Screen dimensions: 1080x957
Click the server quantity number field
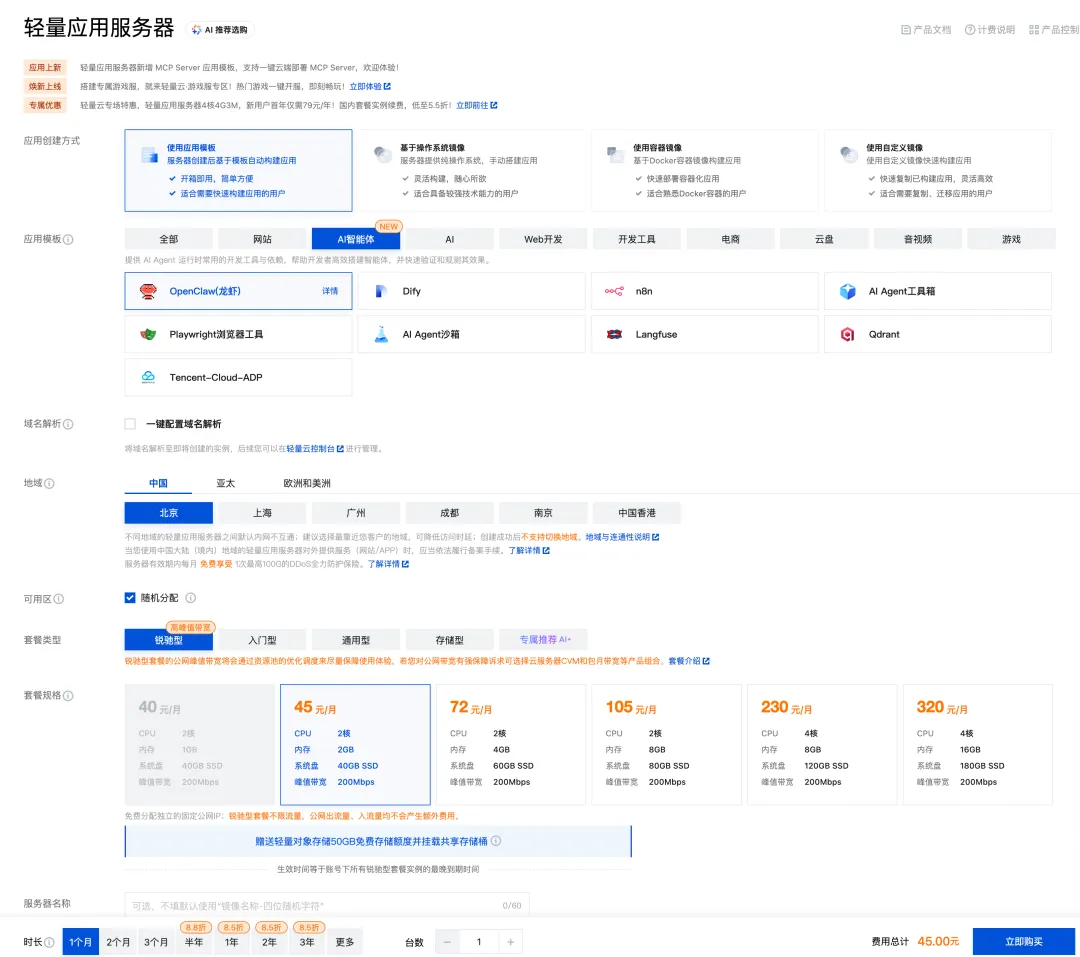click(x=479, y=943)
